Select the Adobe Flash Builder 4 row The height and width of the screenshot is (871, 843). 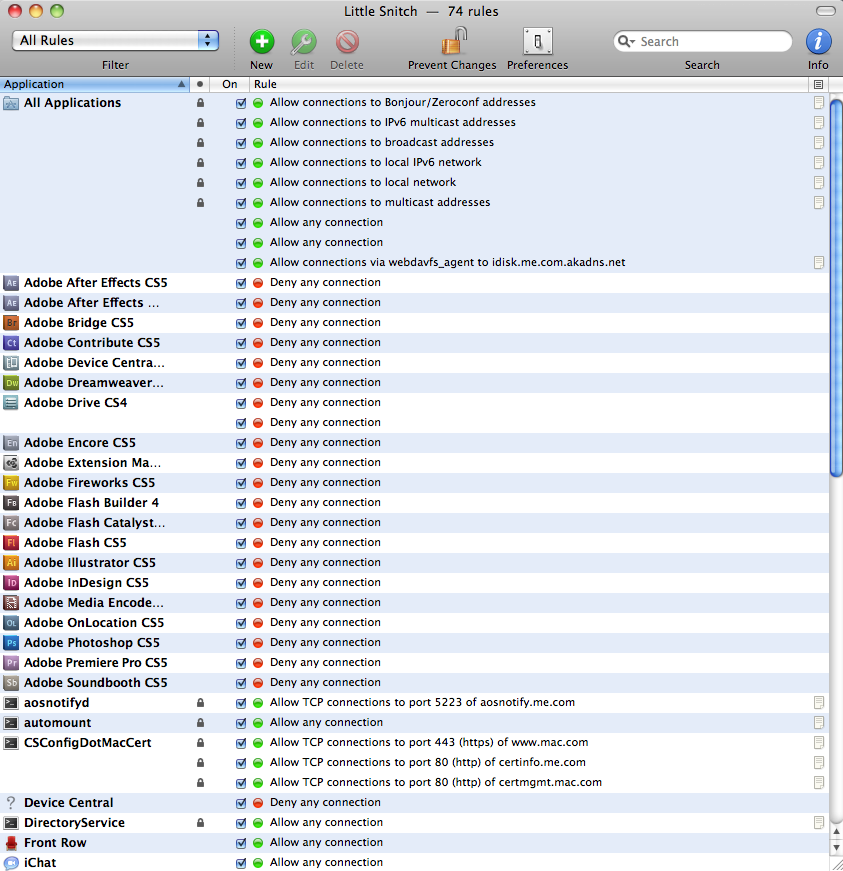[414, 503]
